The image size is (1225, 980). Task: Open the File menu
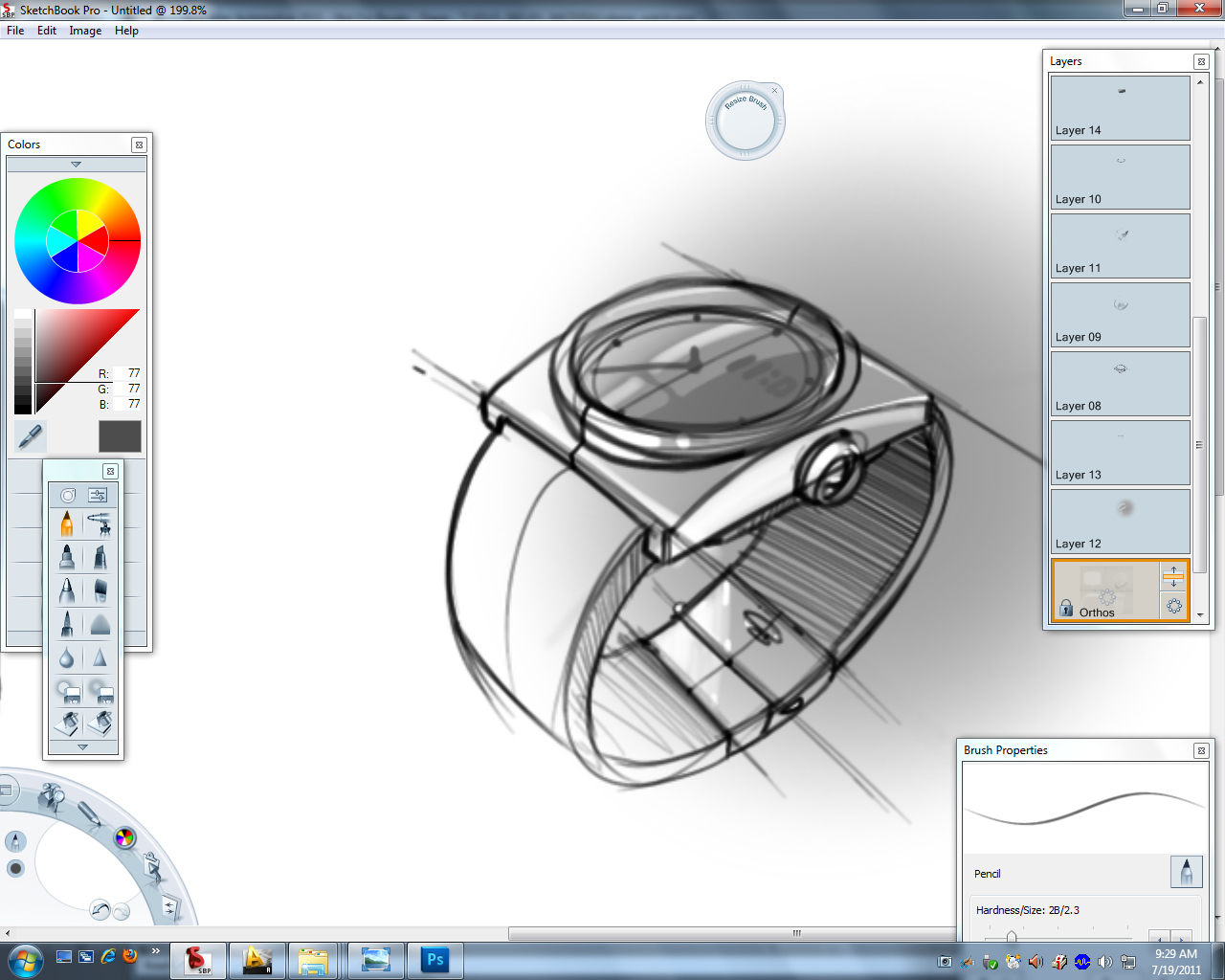[x=15, y=31]
